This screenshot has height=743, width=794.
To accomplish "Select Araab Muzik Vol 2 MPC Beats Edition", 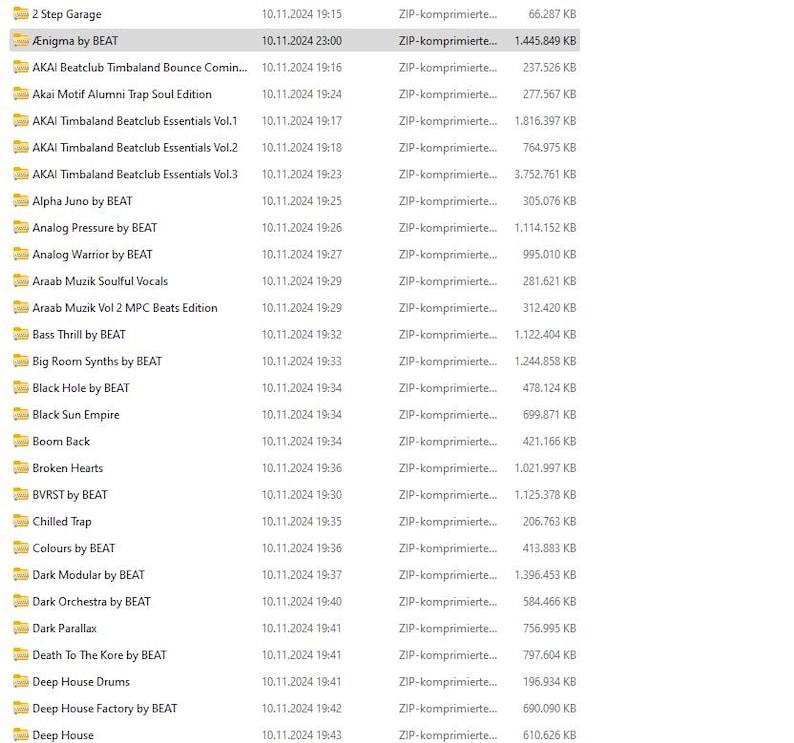I will (125, 308).
